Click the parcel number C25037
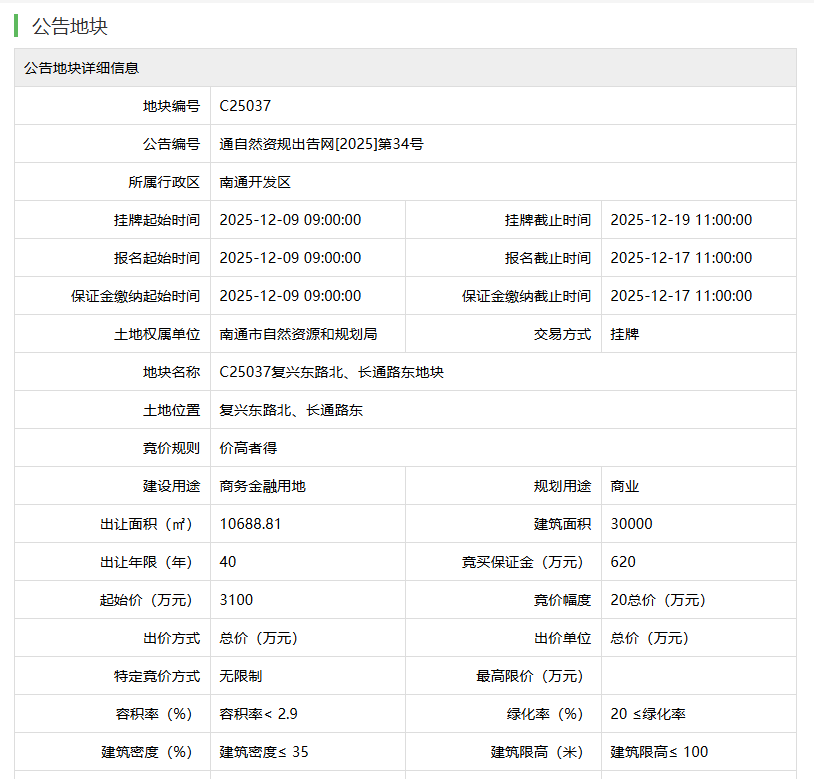This screenshot has height=779, width=814. pos(245,104)
